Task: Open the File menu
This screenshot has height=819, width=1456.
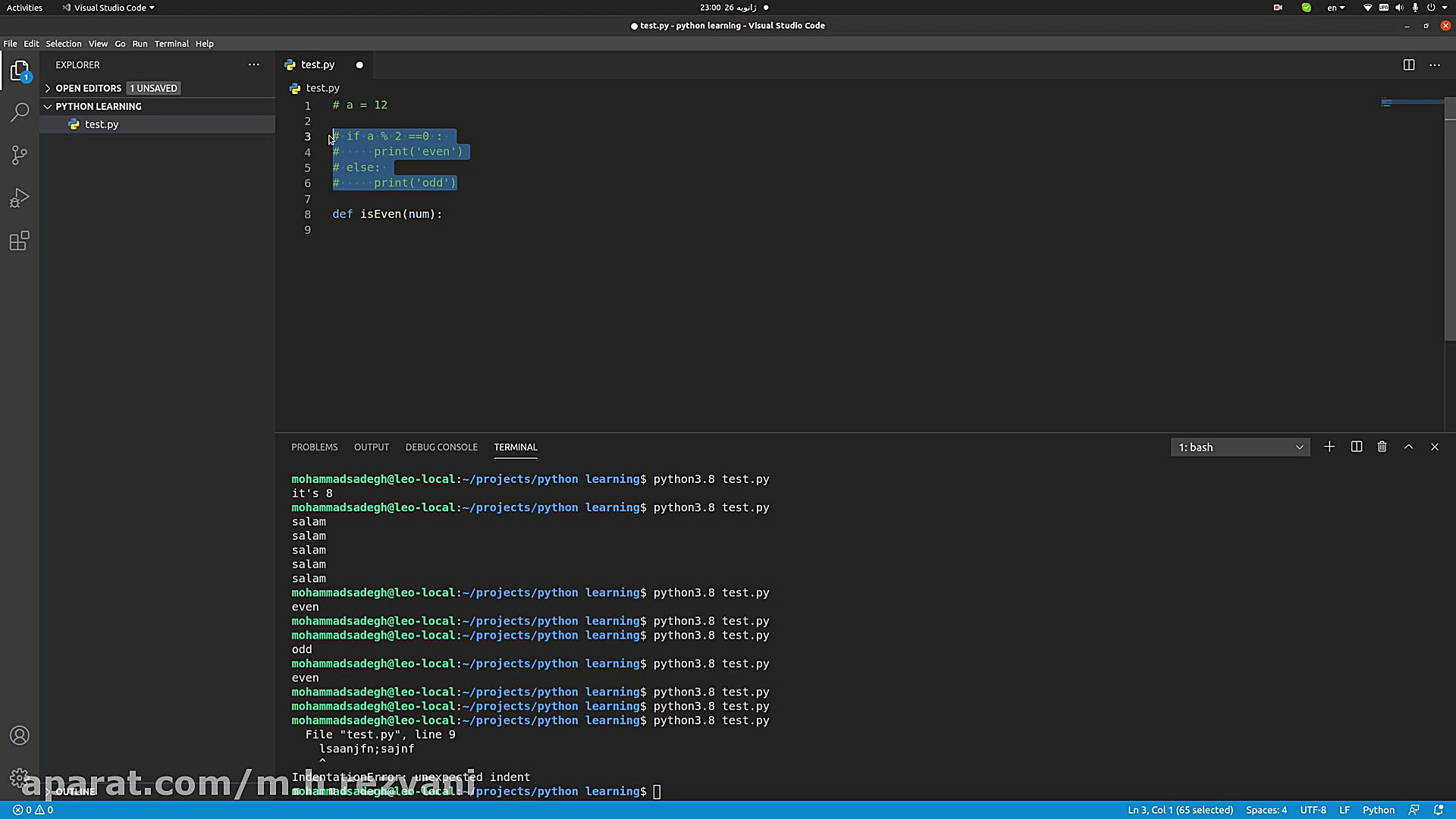Action: click(10, 43)
